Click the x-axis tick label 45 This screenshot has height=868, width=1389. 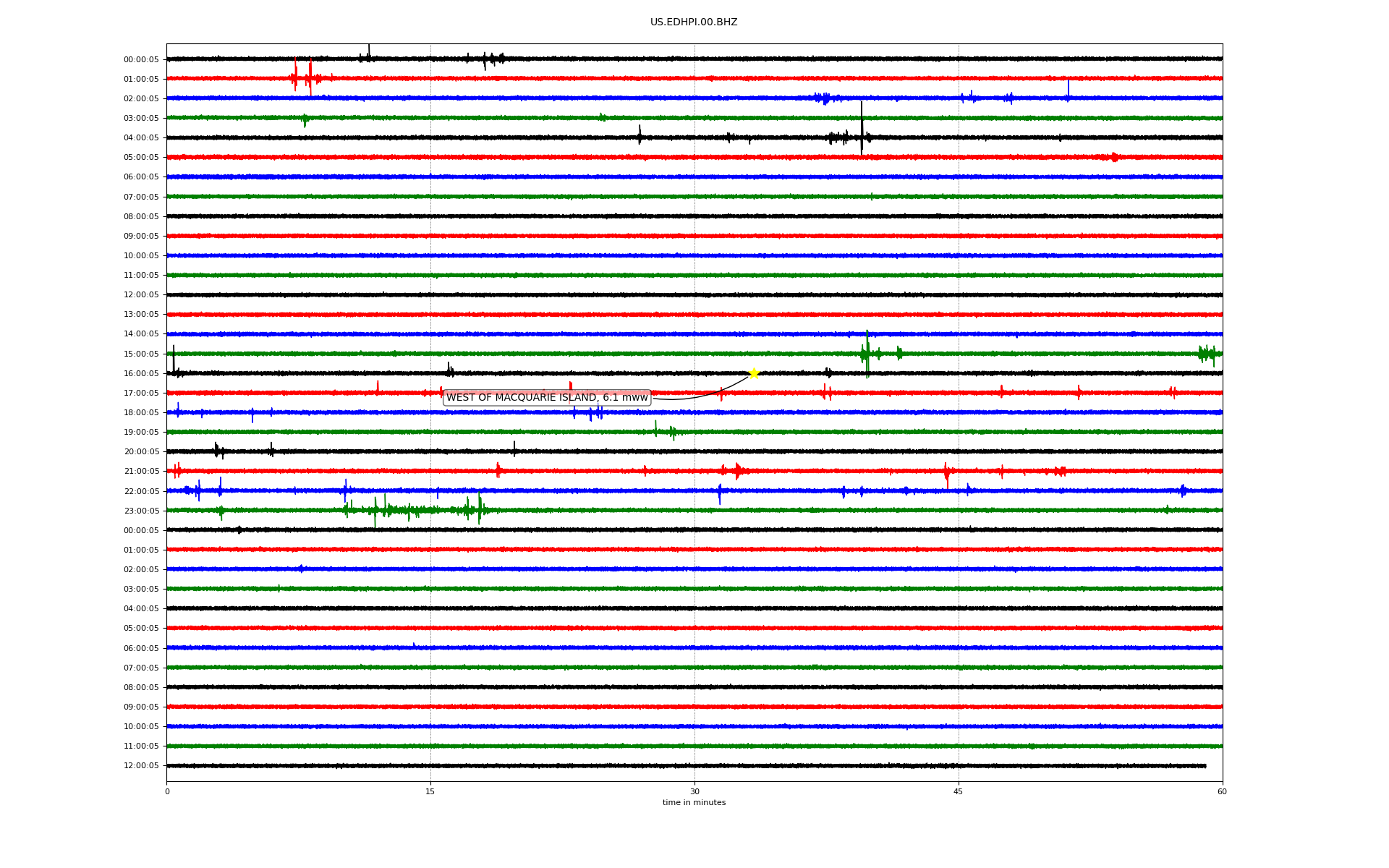959,792
